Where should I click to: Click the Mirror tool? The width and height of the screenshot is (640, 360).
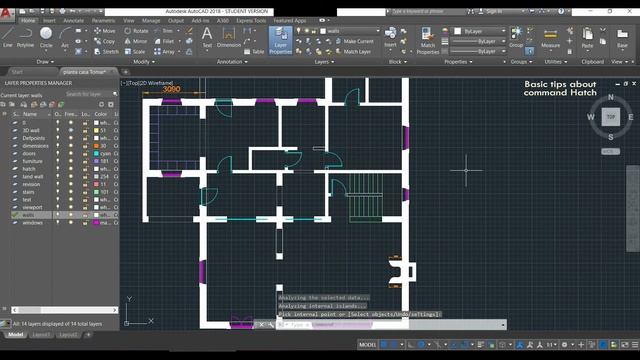point(136,41)
